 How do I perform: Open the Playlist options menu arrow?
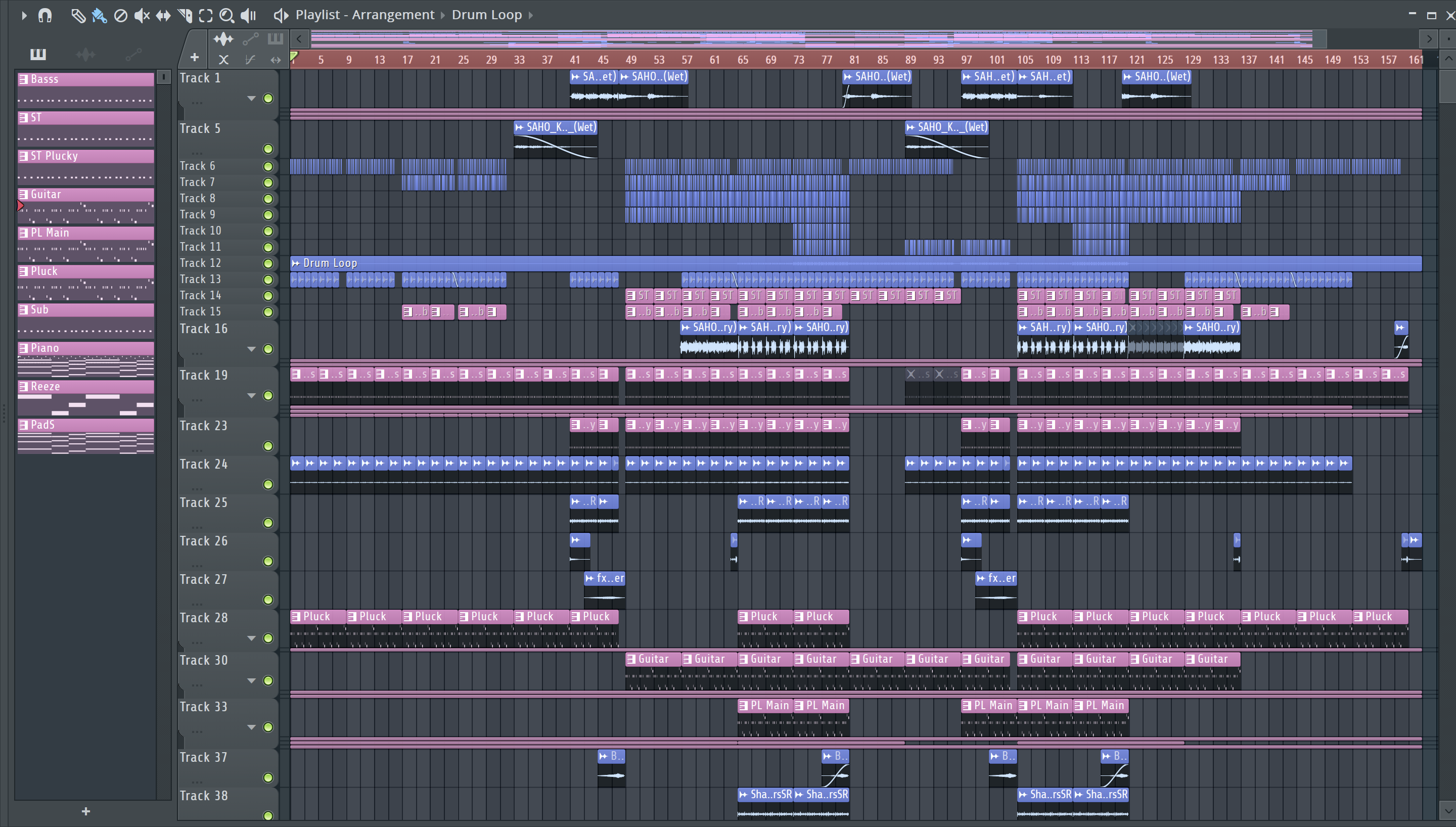[x=24, y=15]
